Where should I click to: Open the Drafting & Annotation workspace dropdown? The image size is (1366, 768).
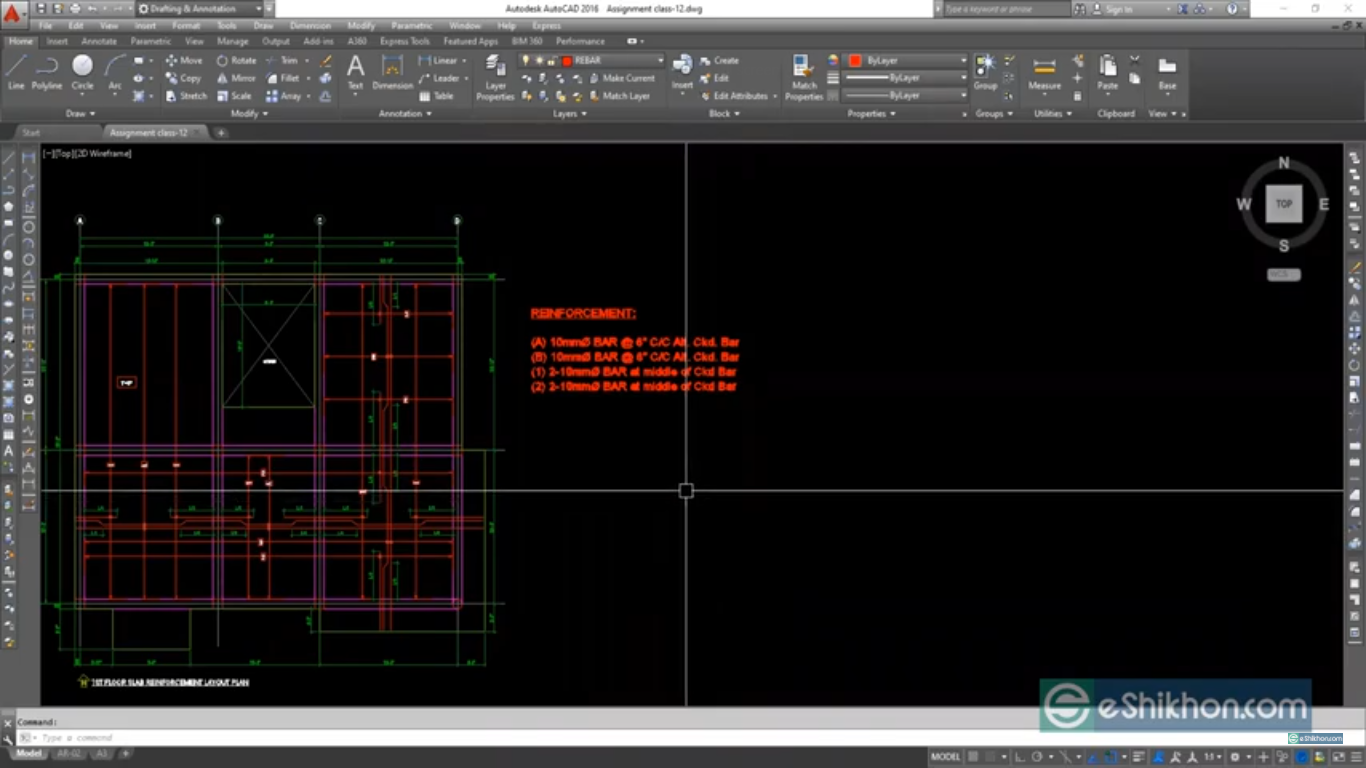click(x=258, y=8)
